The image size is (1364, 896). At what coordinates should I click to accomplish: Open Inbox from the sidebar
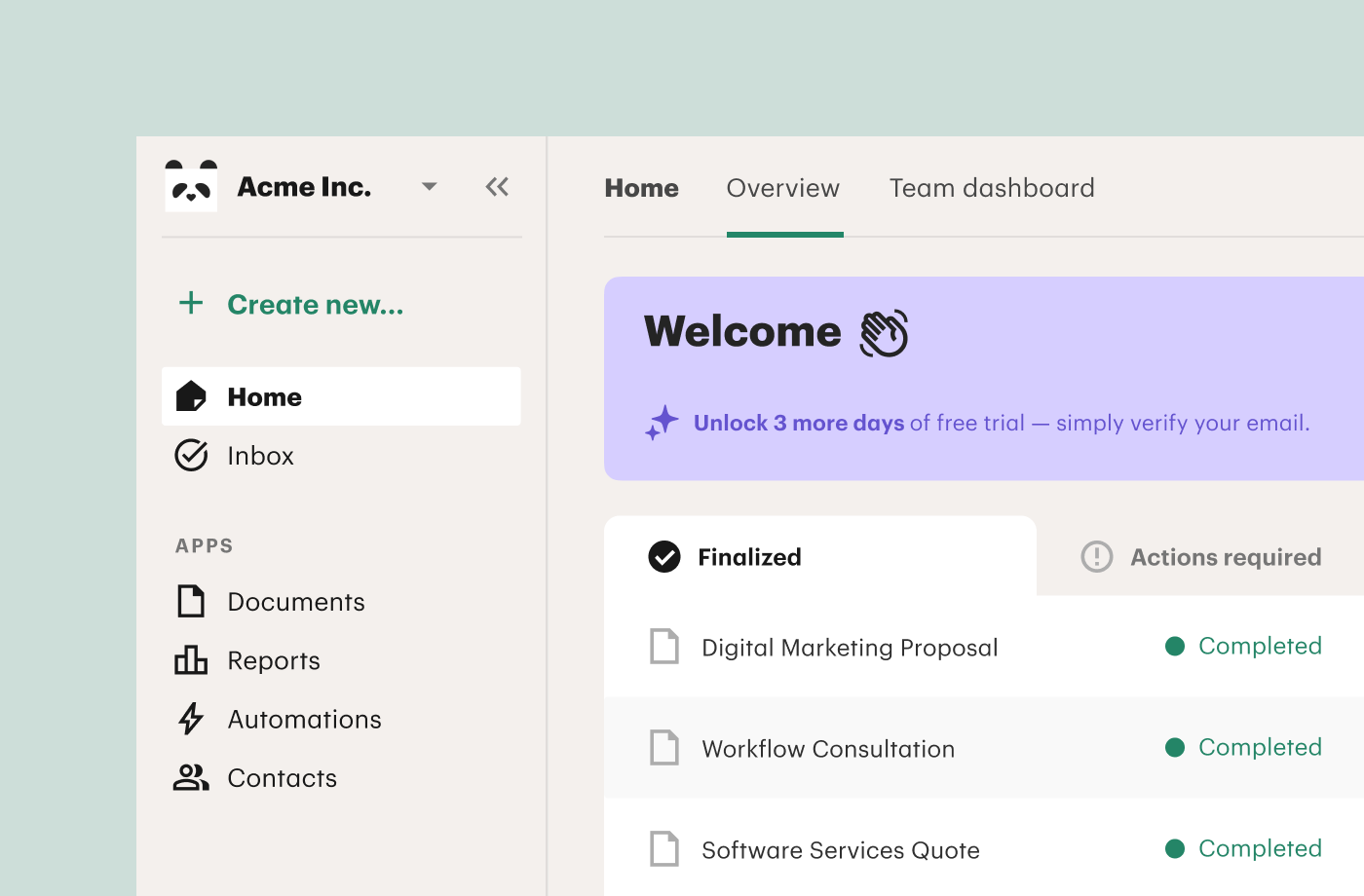coord(260,456)
